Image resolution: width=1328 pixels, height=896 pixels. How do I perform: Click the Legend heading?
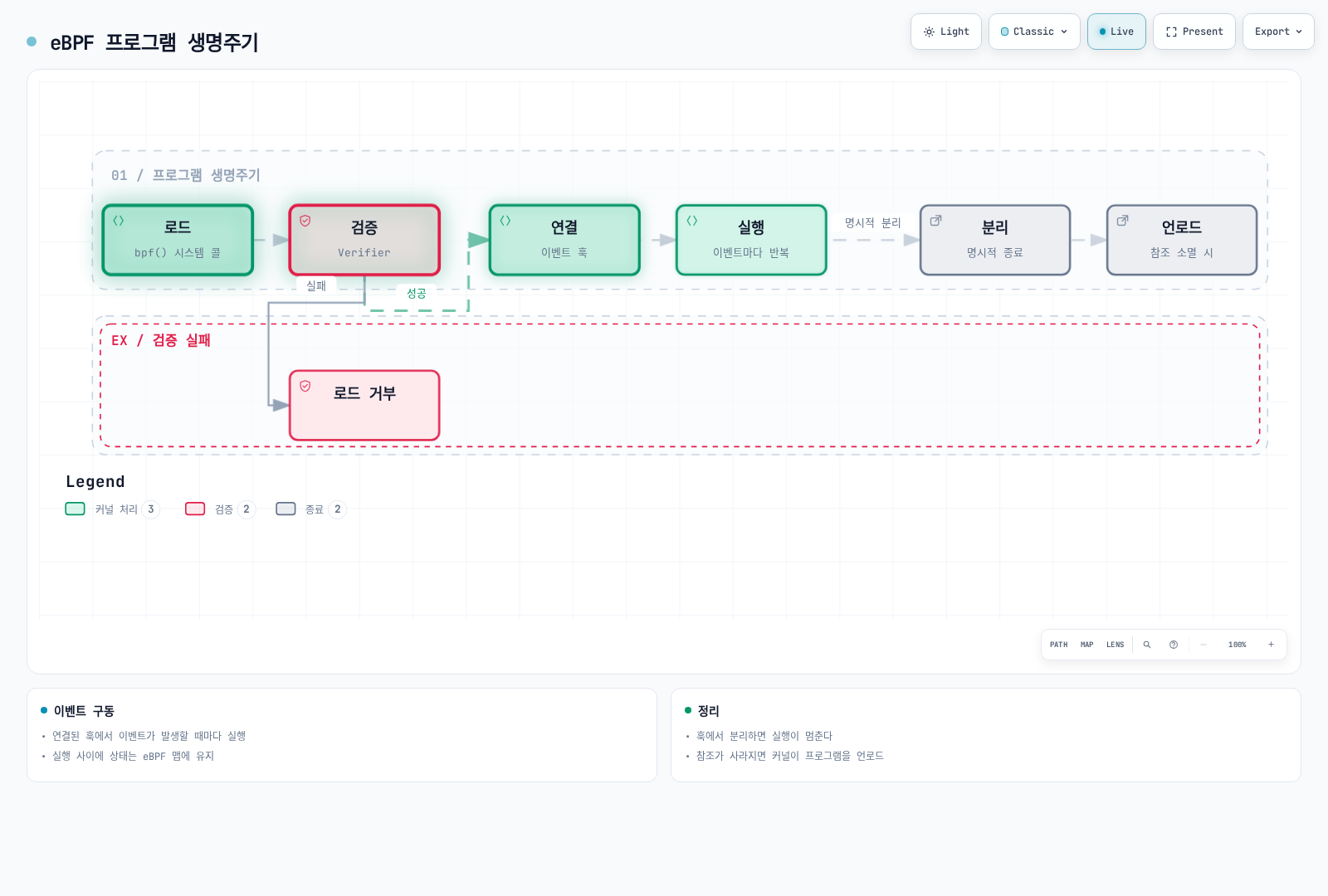(95, 482)
